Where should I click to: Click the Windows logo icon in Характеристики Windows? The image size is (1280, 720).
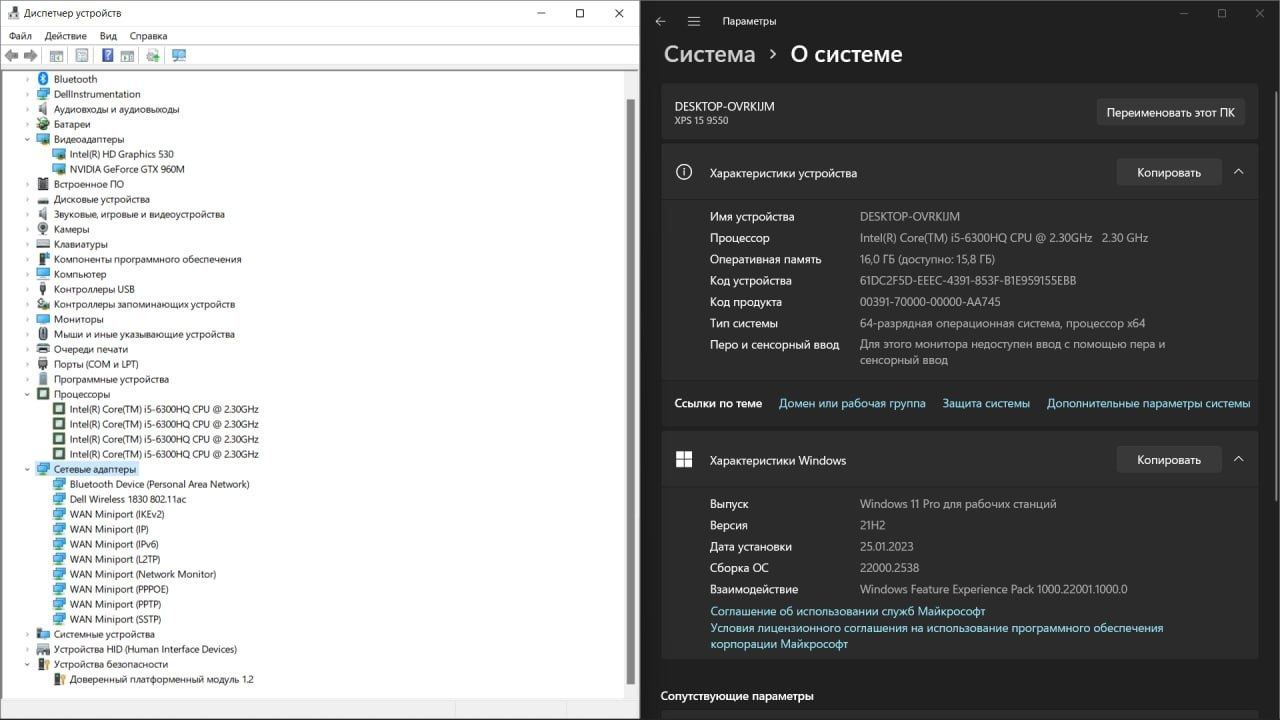coord(684,460)
